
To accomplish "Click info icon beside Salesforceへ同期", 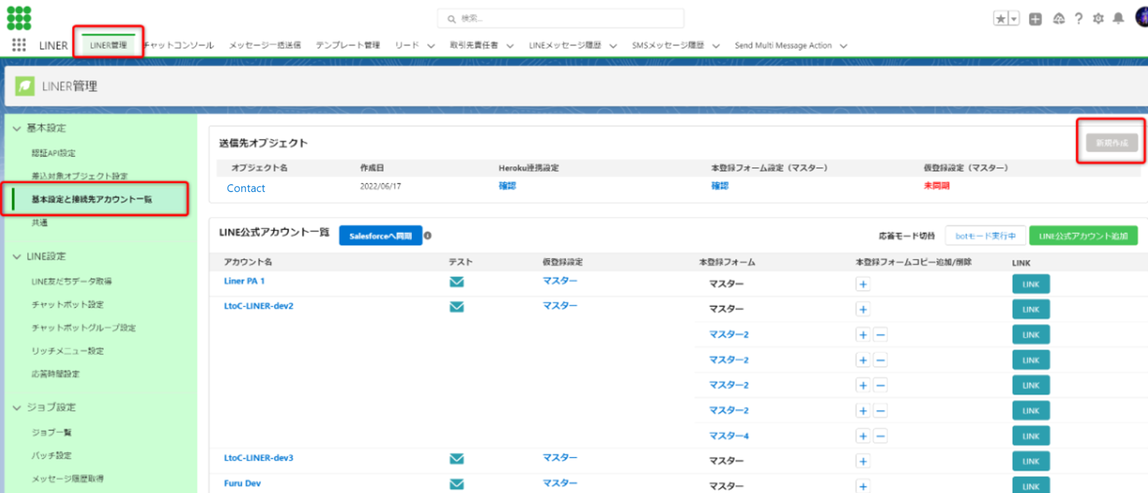I will coord(428,236).
